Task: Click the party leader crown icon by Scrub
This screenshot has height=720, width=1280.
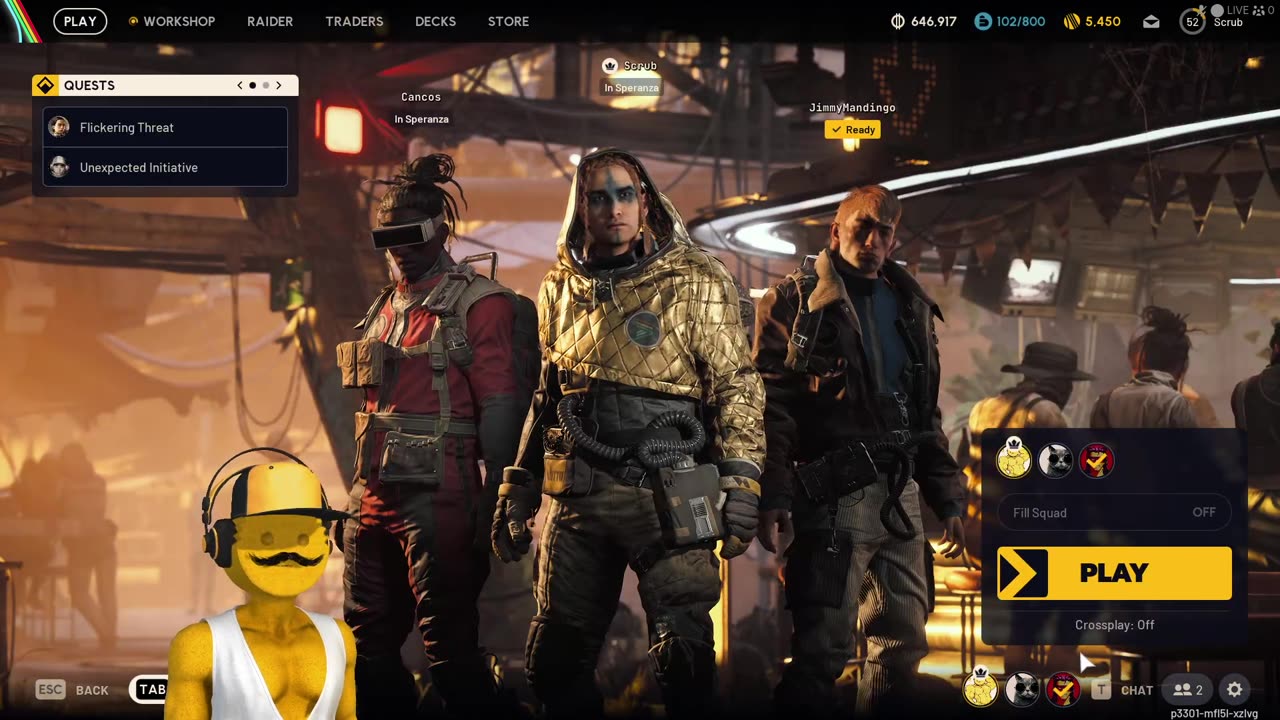Action: 610,66
